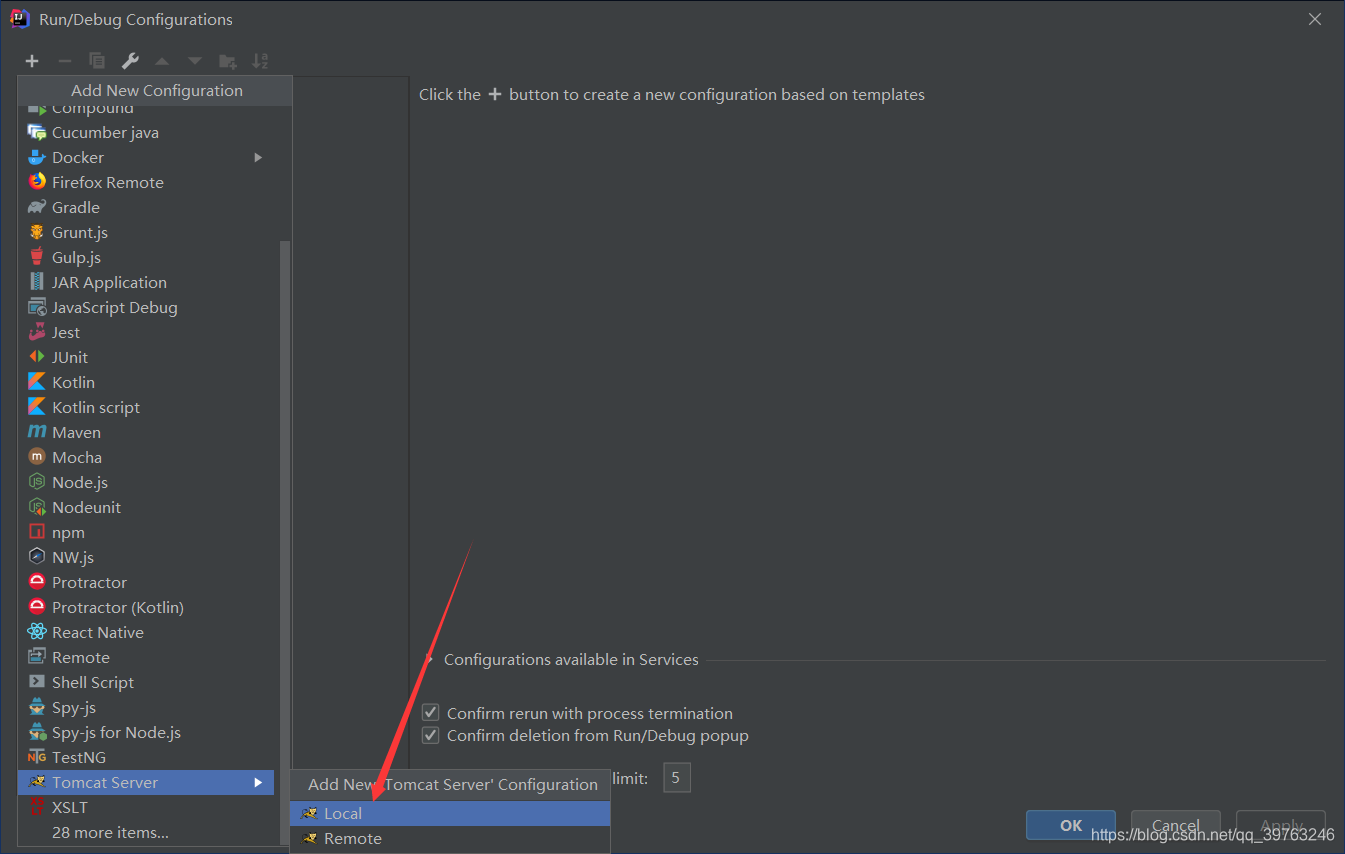The image size is (1345, 854).
Task: Expand the Docker submenu arrow
Action: click(258, 157)
